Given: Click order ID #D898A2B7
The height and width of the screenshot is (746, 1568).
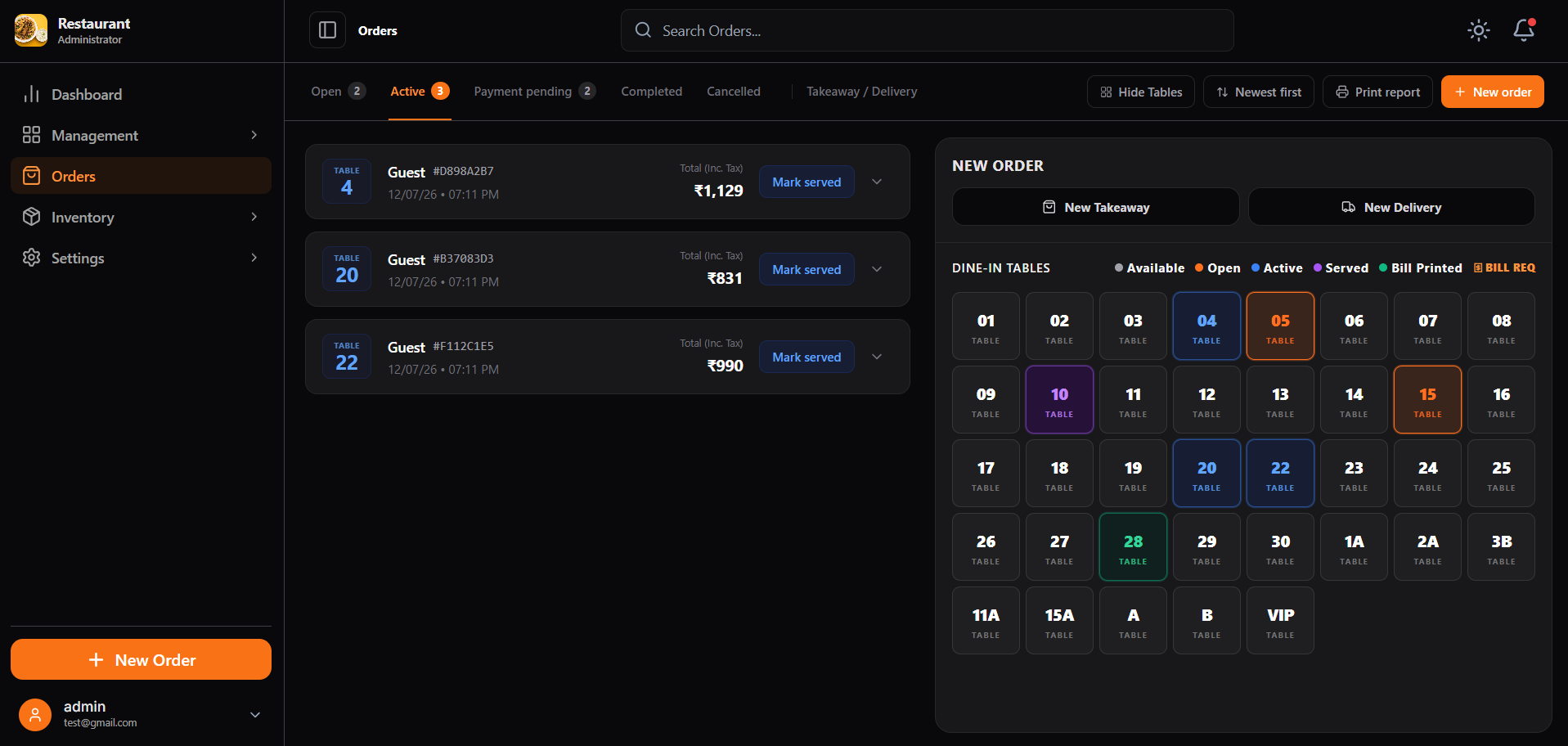Looking at the screenshot, I should coord(464,171).
